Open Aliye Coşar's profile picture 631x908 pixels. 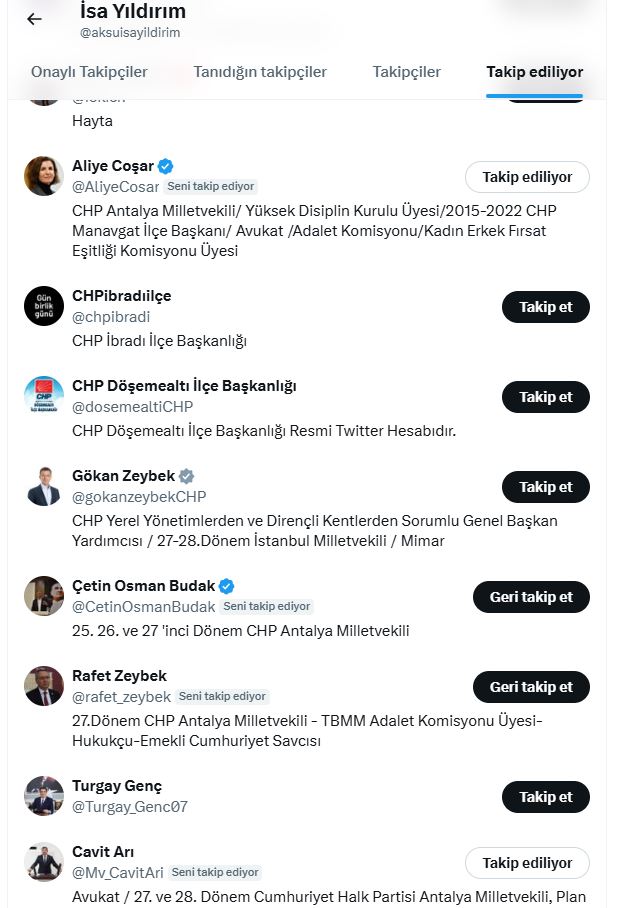[44, 176]
